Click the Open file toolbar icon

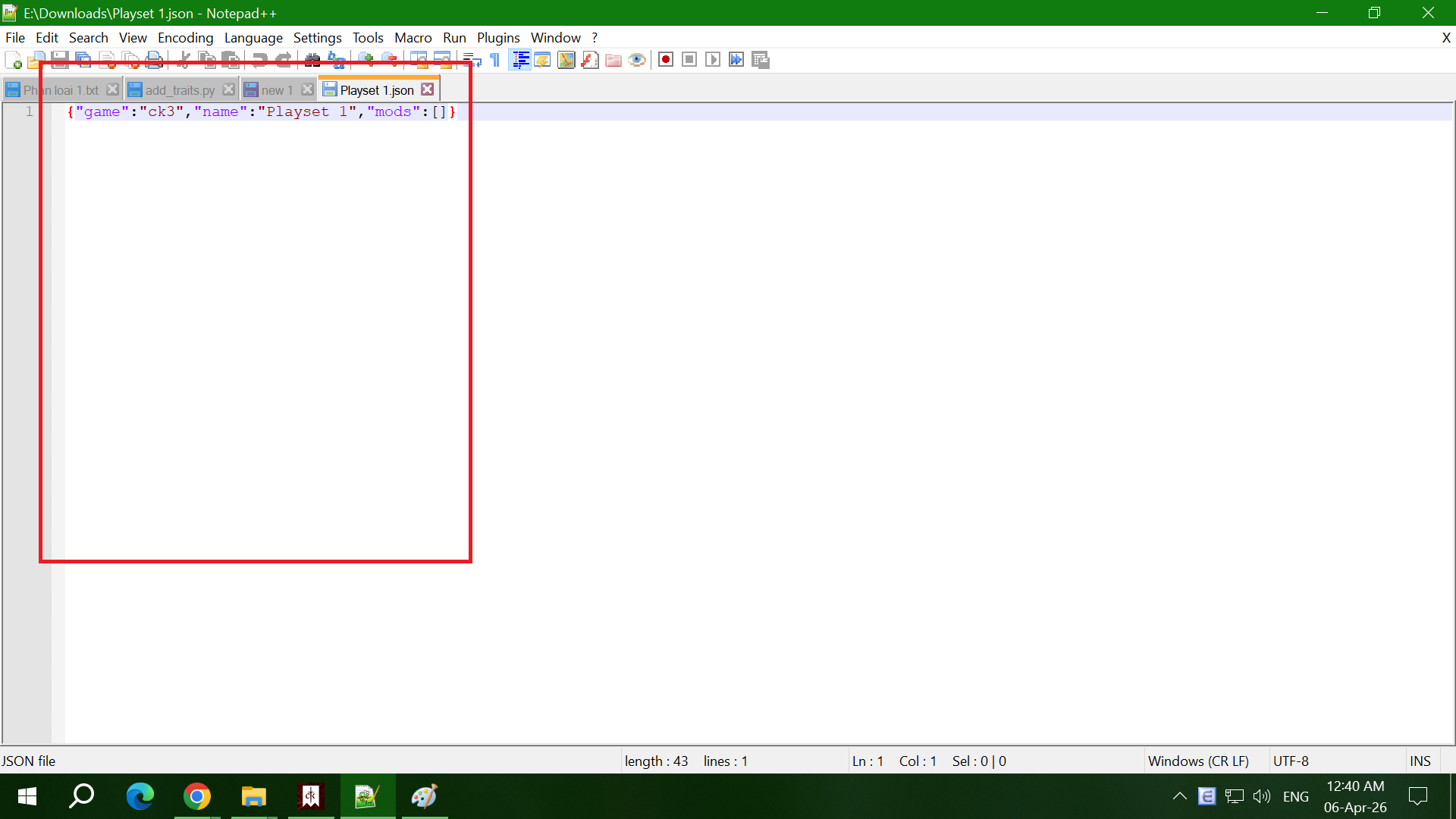click(x=36, y=60)
